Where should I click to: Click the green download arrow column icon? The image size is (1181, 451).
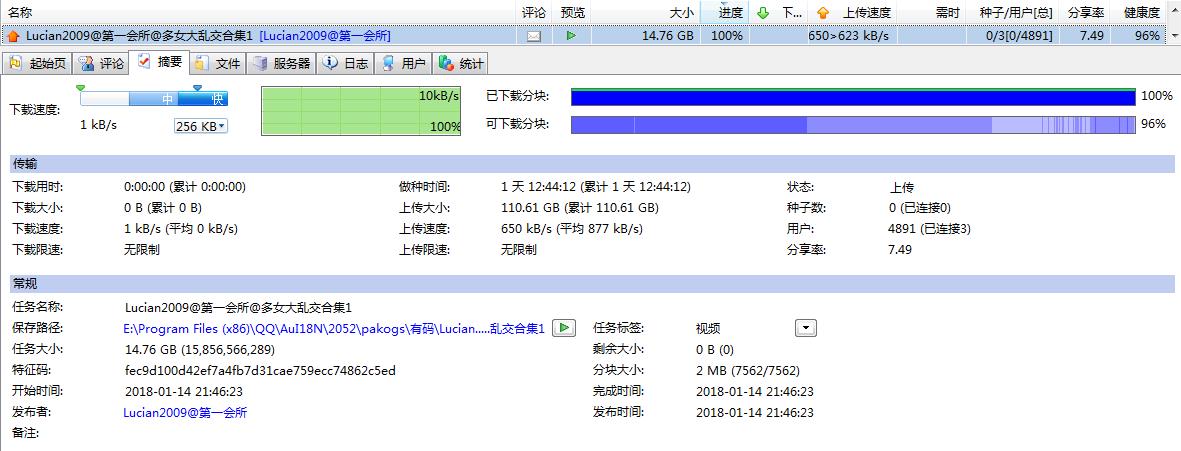coord(763,13)
